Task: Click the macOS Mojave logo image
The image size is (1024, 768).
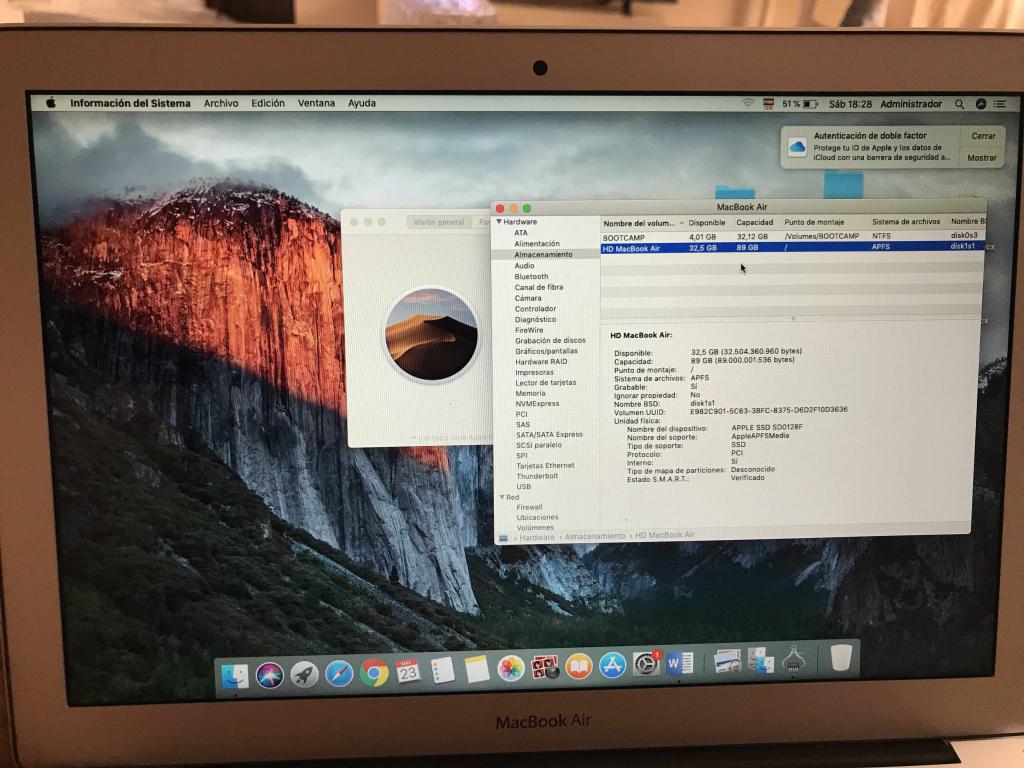Action: [x=431, y=334]
